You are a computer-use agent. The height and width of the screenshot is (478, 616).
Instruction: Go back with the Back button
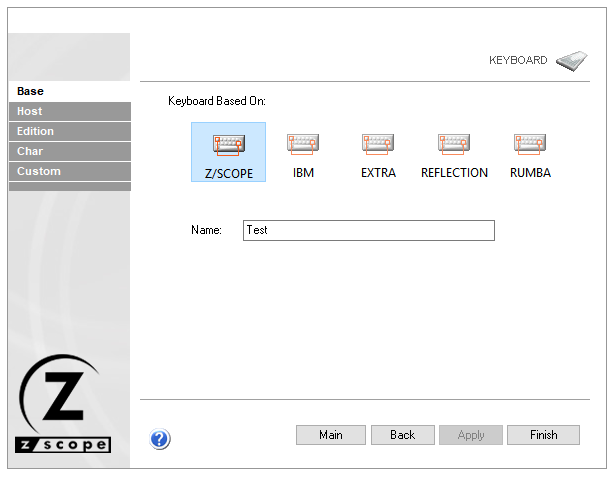403,435
